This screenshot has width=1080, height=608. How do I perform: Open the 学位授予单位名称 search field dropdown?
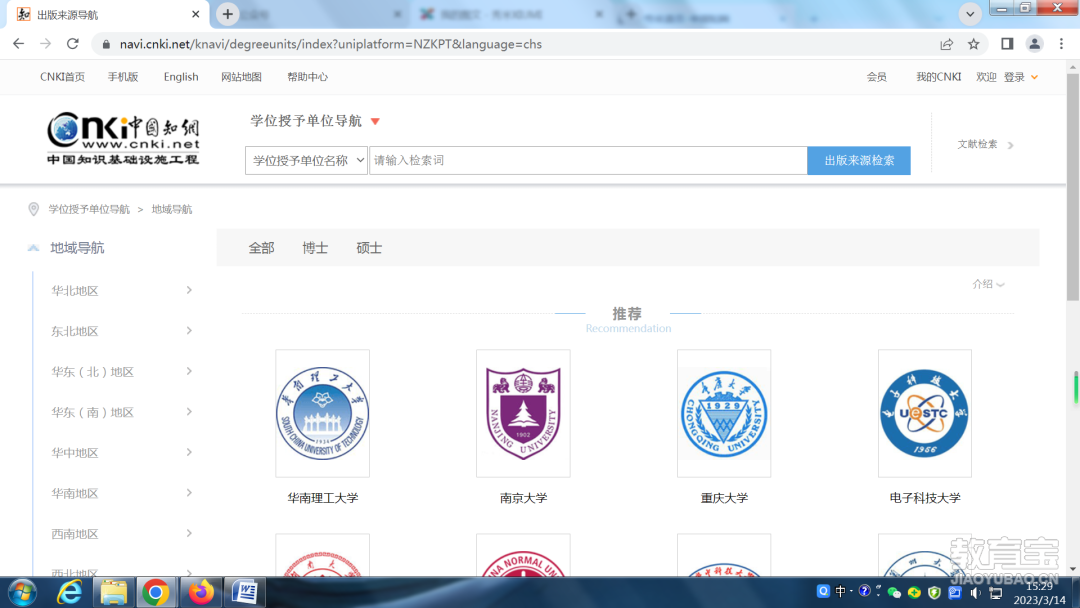[x=307, y=160]
